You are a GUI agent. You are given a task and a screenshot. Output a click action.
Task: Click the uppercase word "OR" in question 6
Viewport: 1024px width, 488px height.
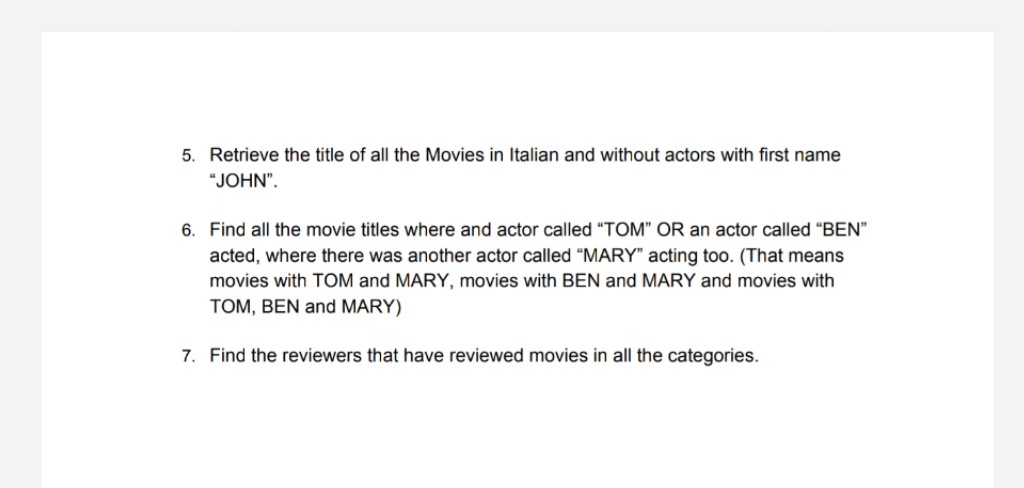pos(669,230)
